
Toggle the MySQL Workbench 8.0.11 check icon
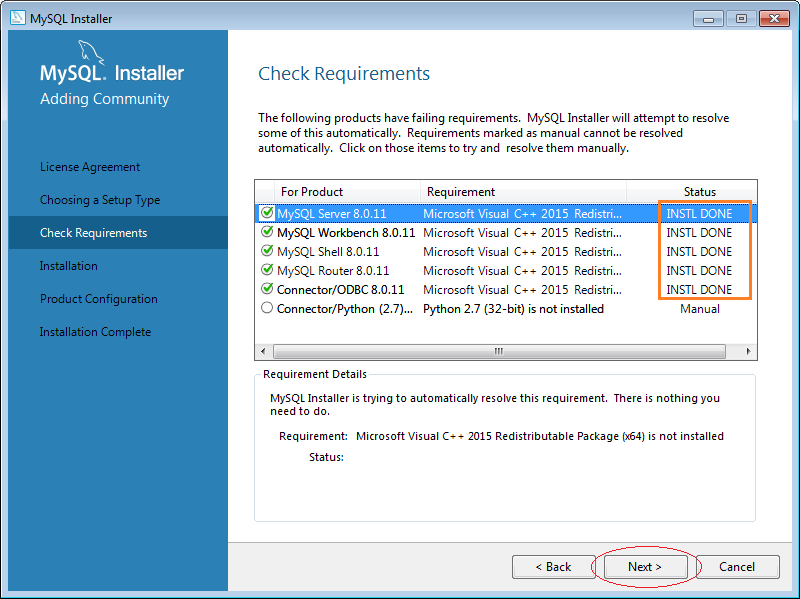pos(267,232)
